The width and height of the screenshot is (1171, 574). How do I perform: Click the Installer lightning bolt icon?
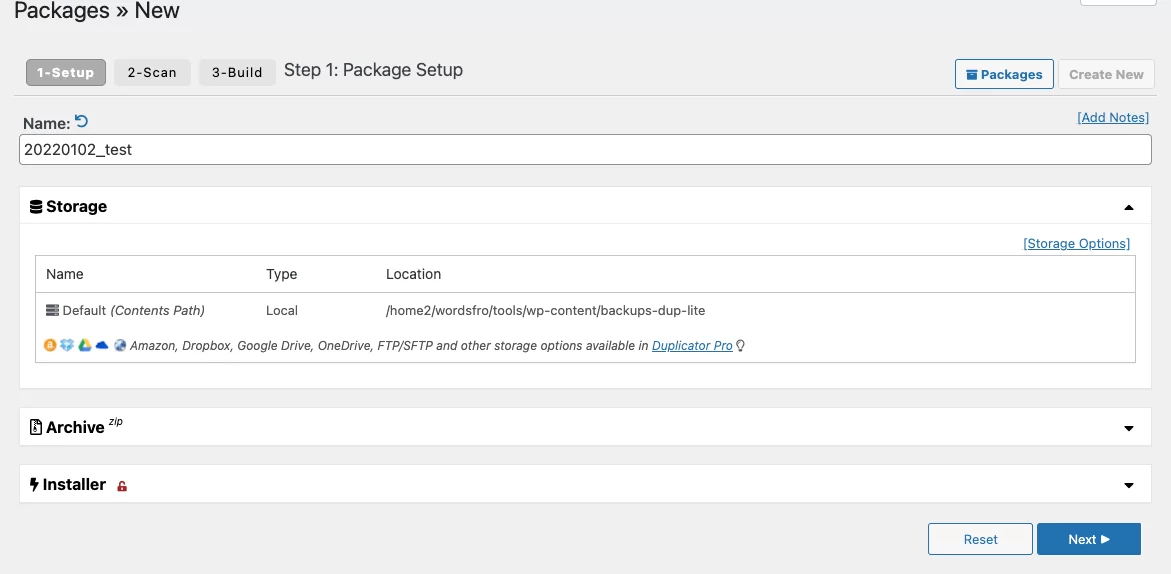34,484
